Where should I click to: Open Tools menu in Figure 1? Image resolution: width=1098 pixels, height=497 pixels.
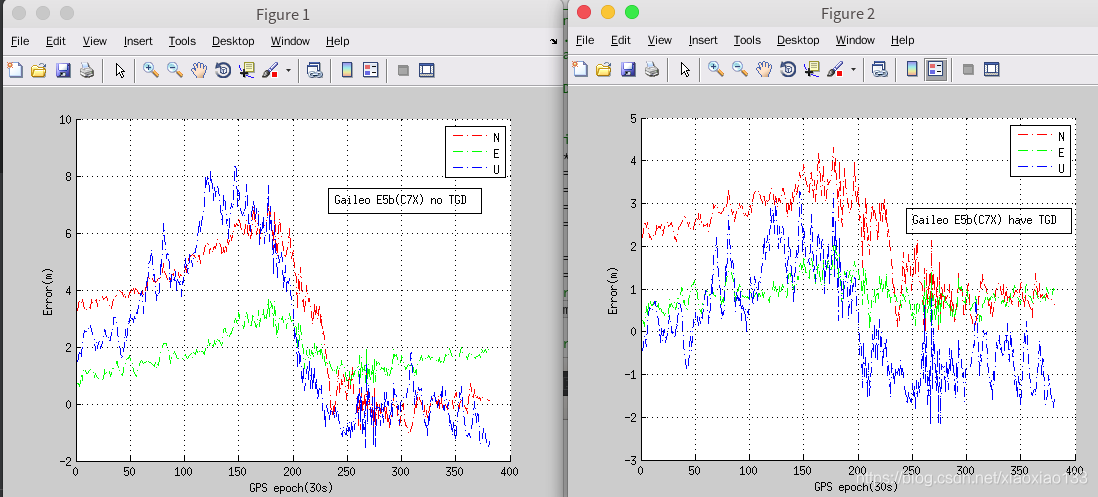(x=182, y=41)
